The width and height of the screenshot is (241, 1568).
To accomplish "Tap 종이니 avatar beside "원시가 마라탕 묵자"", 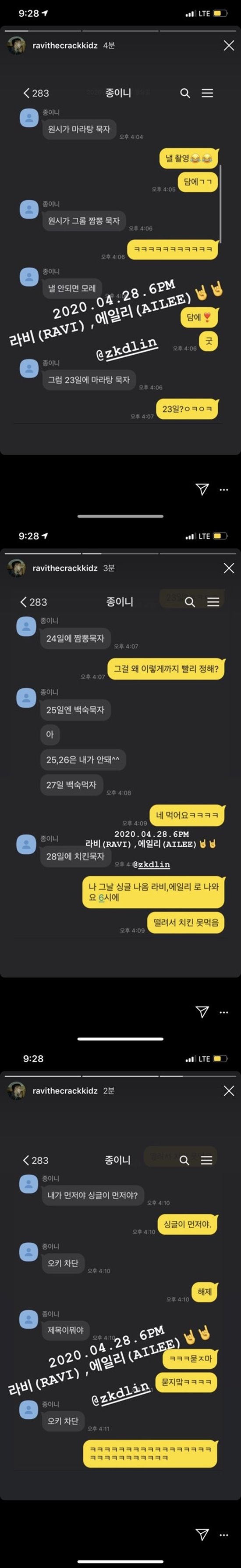I will coord(28,118).
